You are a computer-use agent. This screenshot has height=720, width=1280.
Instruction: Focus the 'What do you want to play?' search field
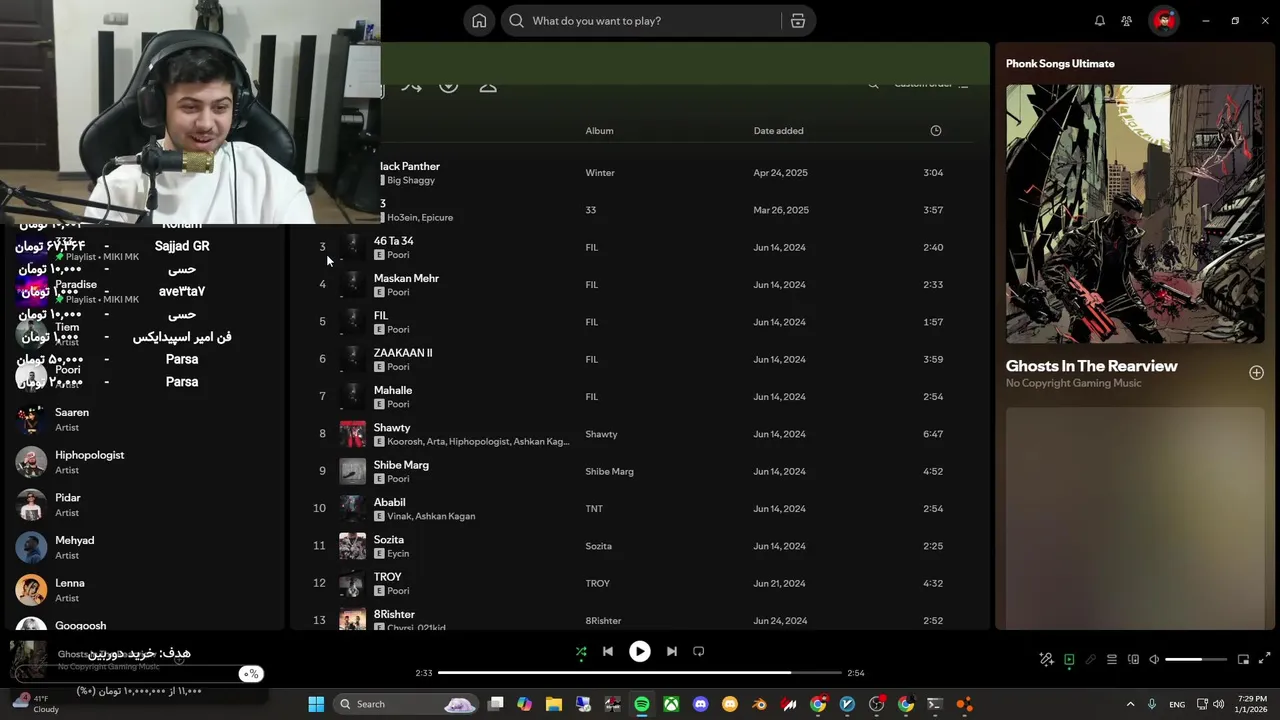tap(640, 21)
